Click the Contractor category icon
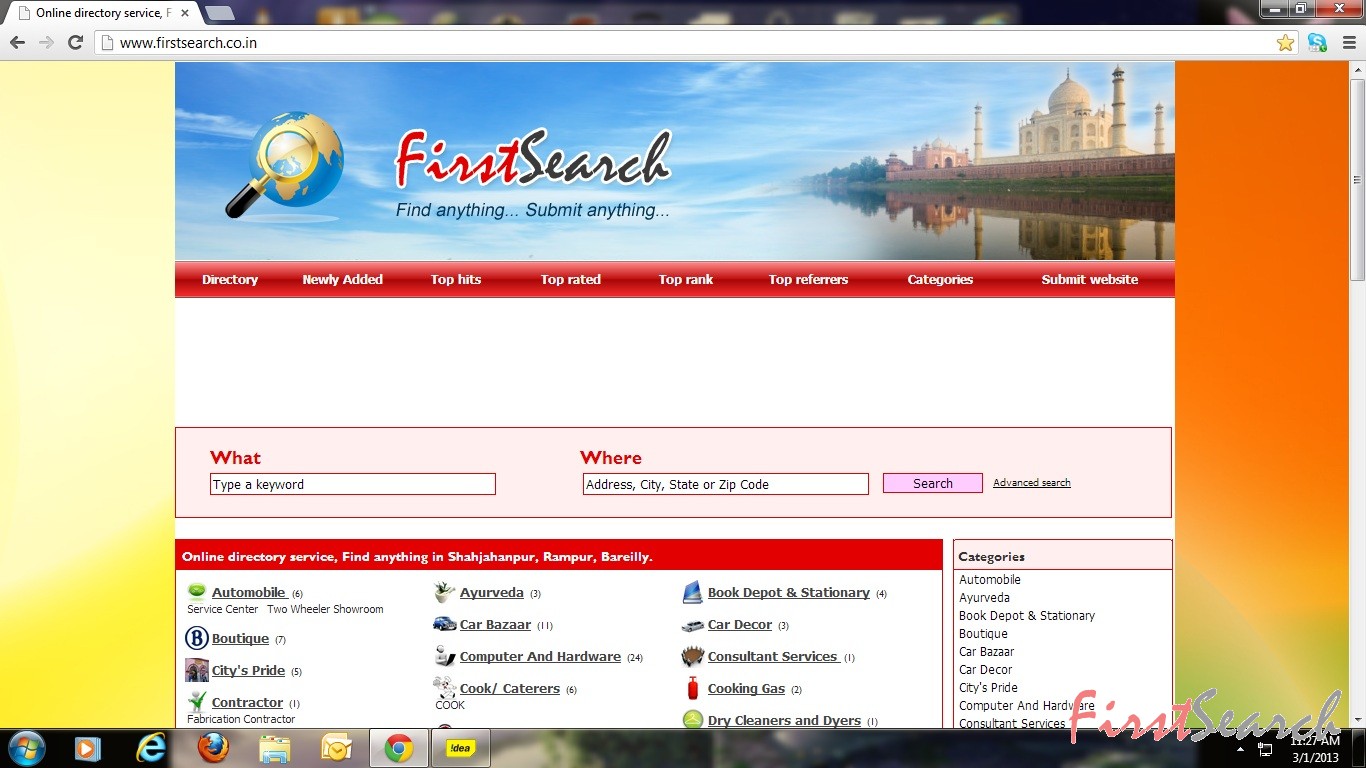 (196, 702)
